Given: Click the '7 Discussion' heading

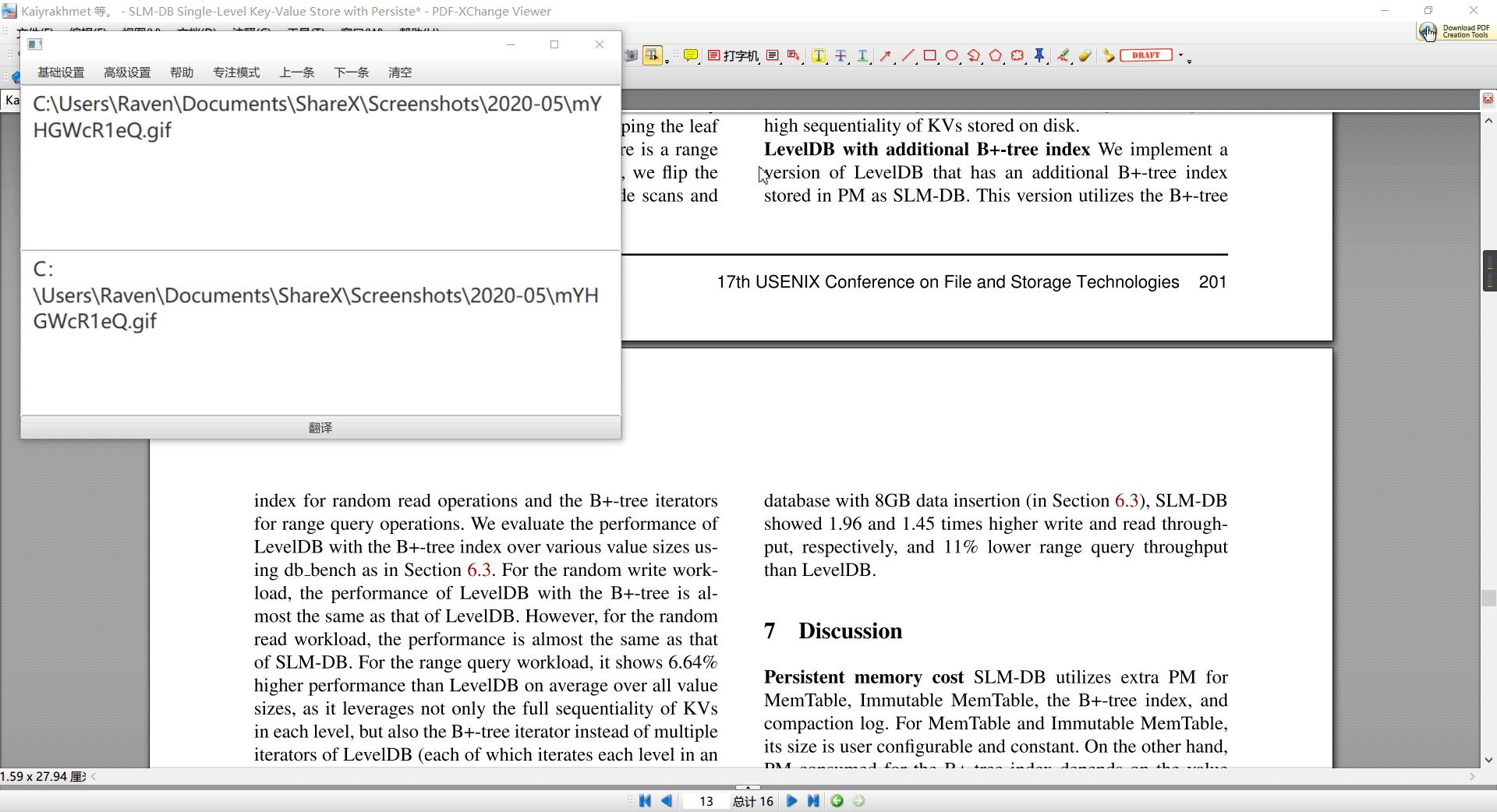Looking at the screenshot, I should (833, 631).
